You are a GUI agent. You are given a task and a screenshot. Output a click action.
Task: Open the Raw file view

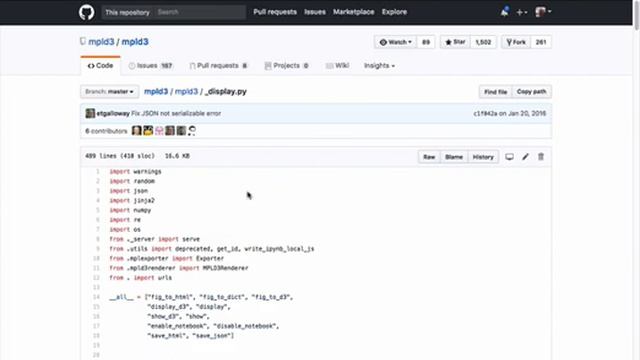click(x=429, y=157)
